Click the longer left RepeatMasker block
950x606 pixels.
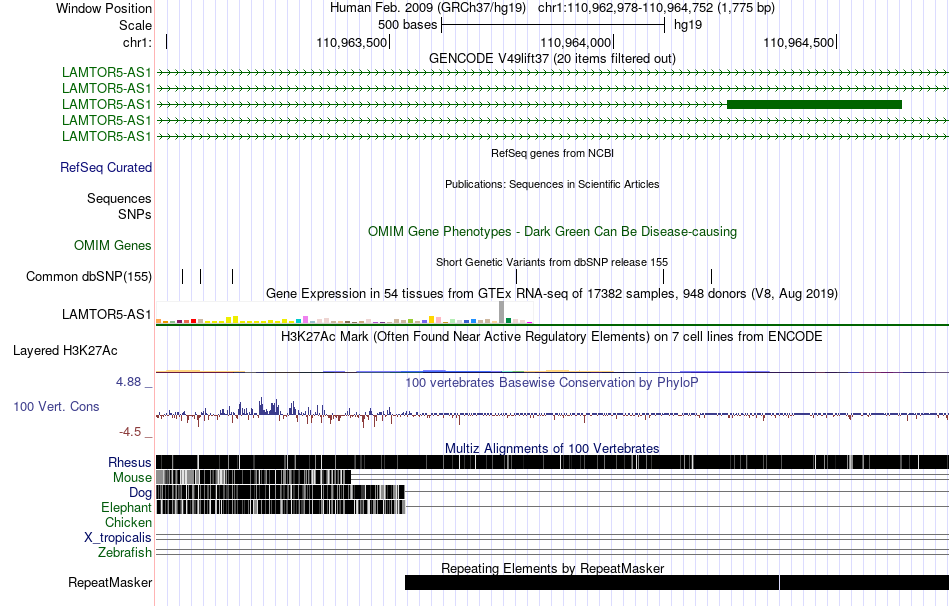pyautogui.click(x=592, y=582)
